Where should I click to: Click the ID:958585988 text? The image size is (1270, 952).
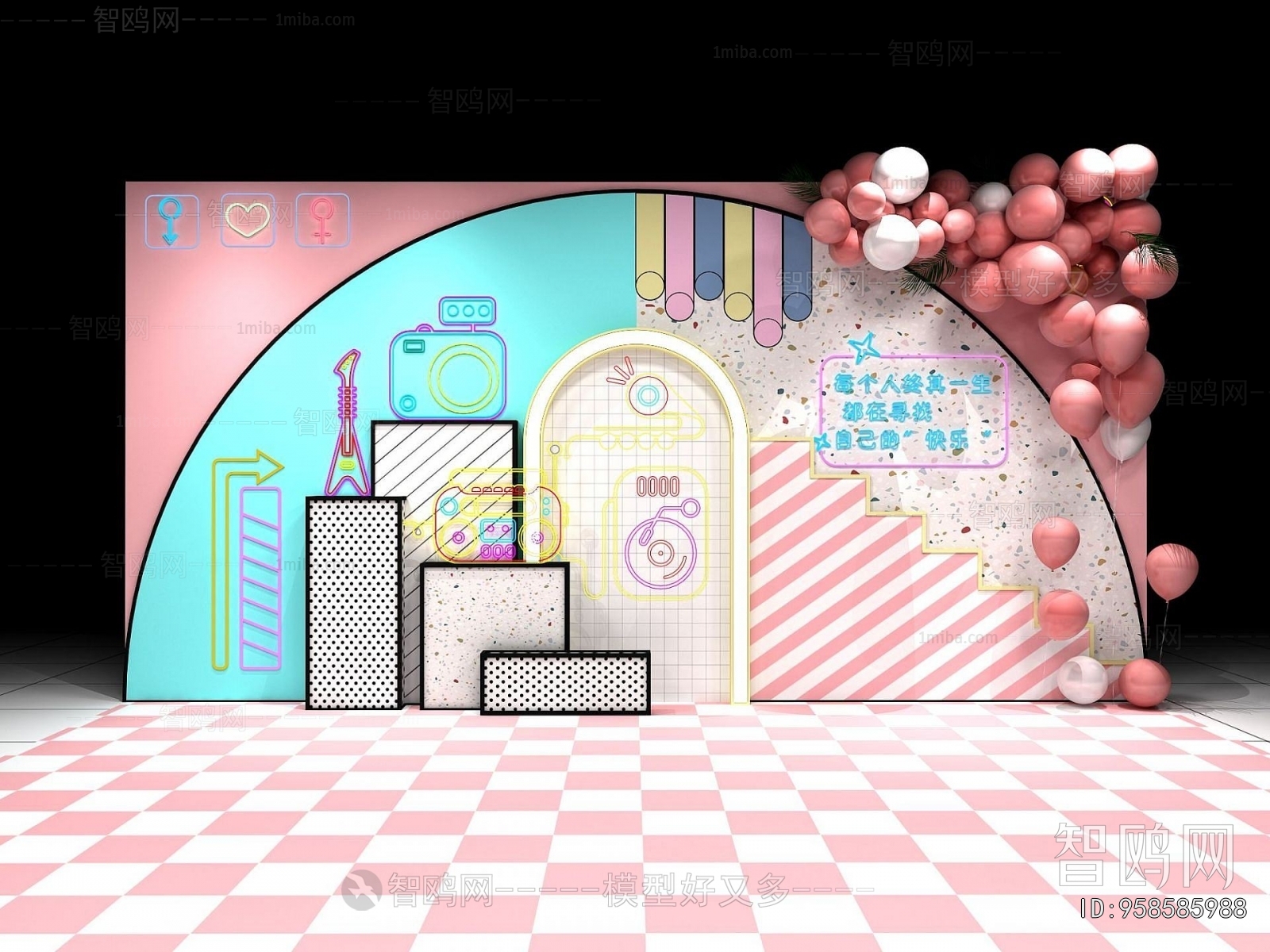(x=1163, y=908)
